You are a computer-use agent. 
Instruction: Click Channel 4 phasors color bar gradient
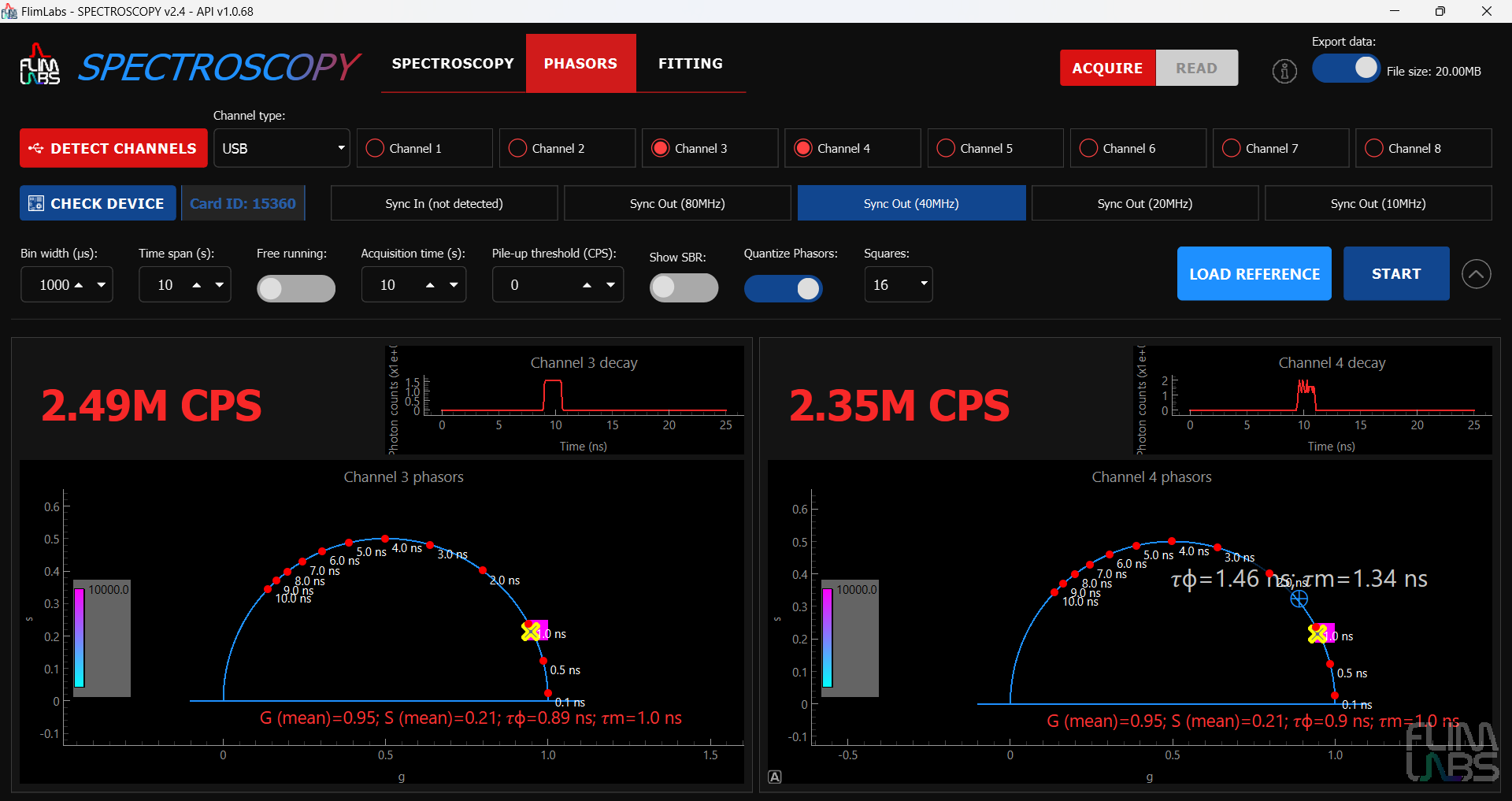[x=827, y=637]
